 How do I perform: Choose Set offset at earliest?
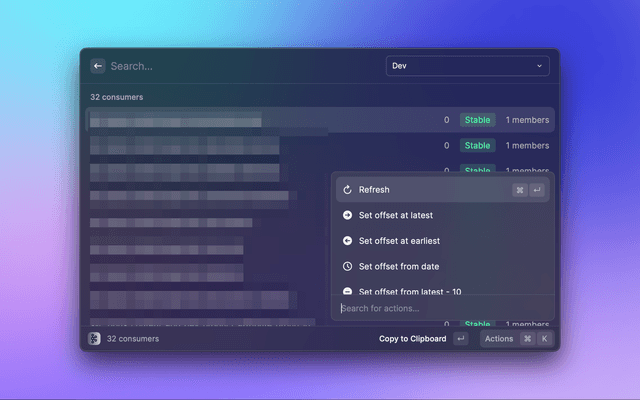click(x=399, y=241)
